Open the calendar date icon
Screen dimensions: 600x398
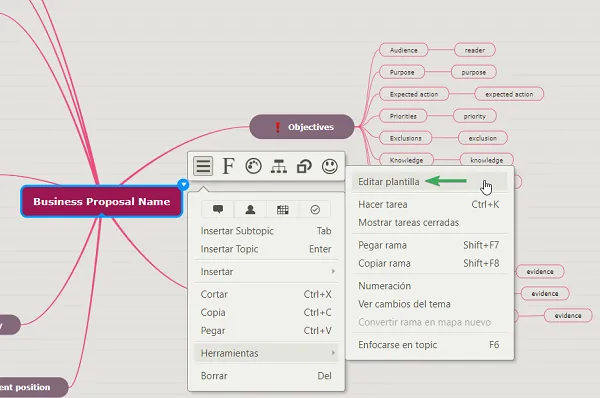(282, 209)
